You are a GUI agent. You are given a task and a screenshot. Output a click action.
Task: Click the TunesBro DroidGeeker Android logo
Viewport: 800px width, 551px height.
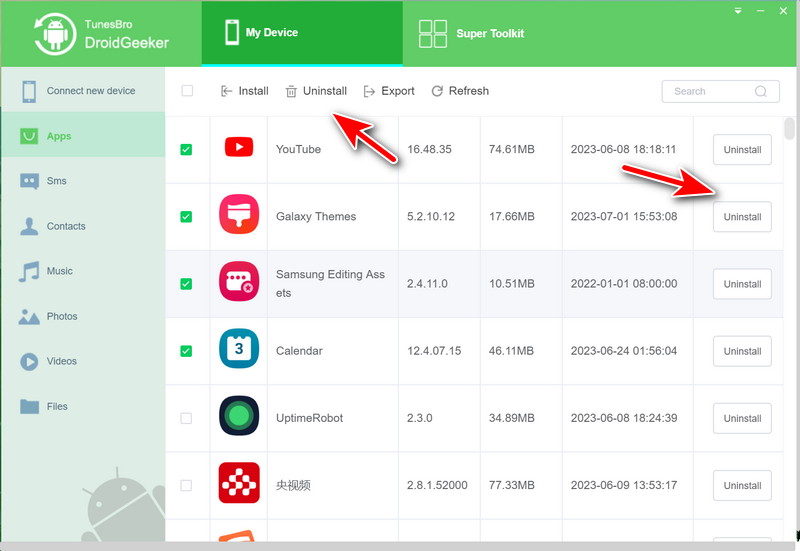point(54,34)
